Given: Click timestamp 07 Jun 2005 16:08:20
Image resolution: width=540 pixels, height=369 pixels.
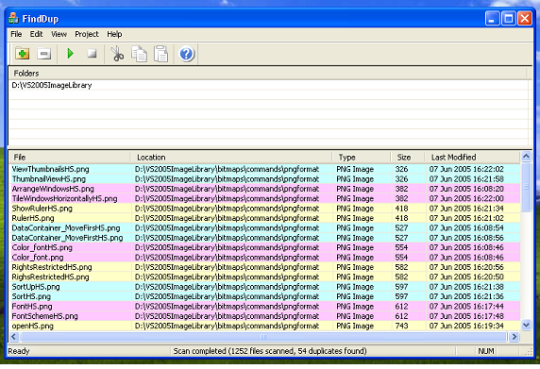Looking at the screenshot, I should click(x=466, y=189).
